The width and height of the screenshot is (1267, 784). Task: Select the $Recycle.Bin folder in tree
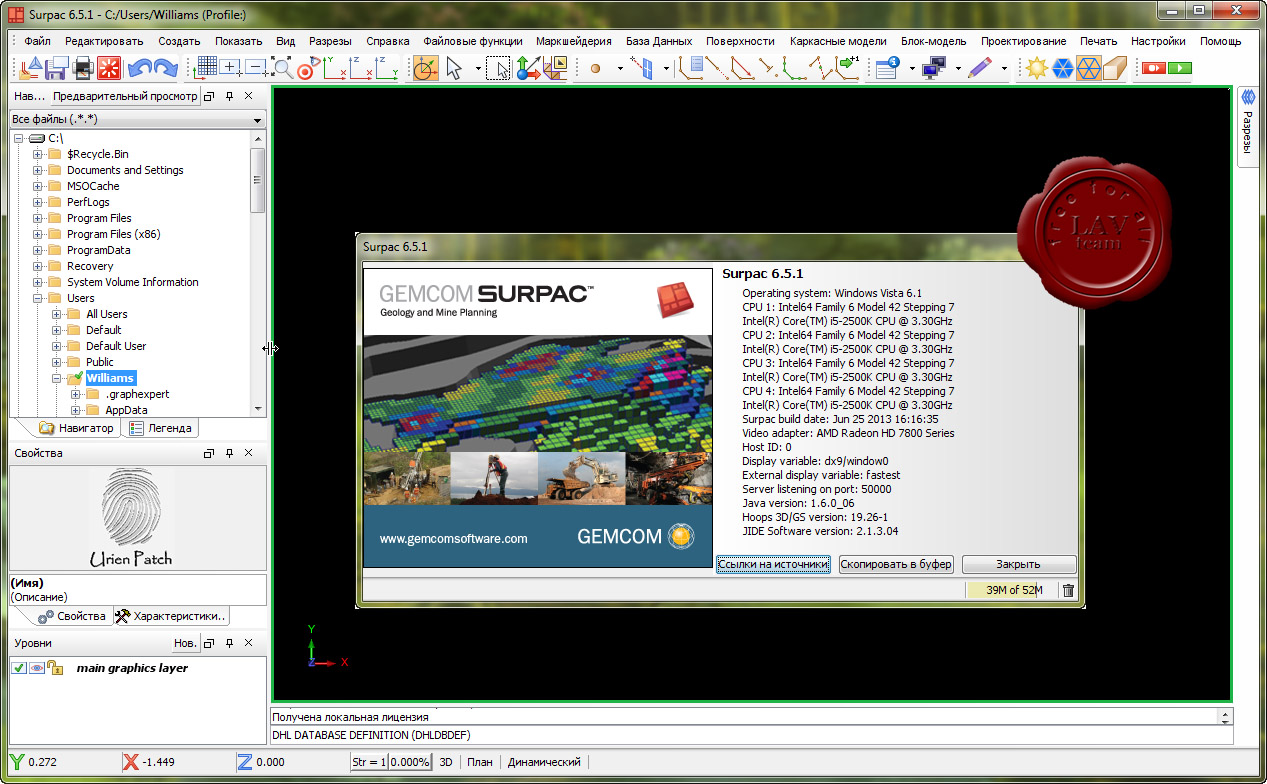tap(98, 154)
